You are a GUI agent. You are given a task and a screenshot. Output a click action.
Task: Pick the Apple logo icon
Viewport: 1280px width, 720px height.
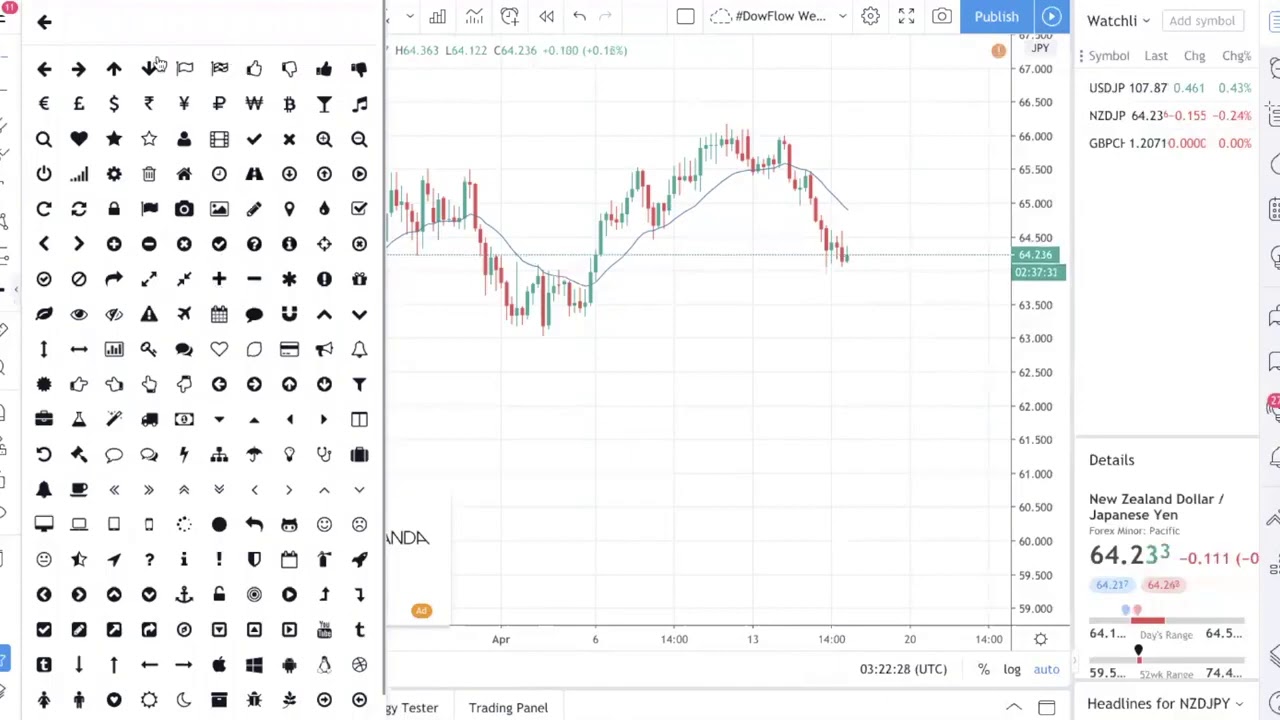tap(219, 664)
